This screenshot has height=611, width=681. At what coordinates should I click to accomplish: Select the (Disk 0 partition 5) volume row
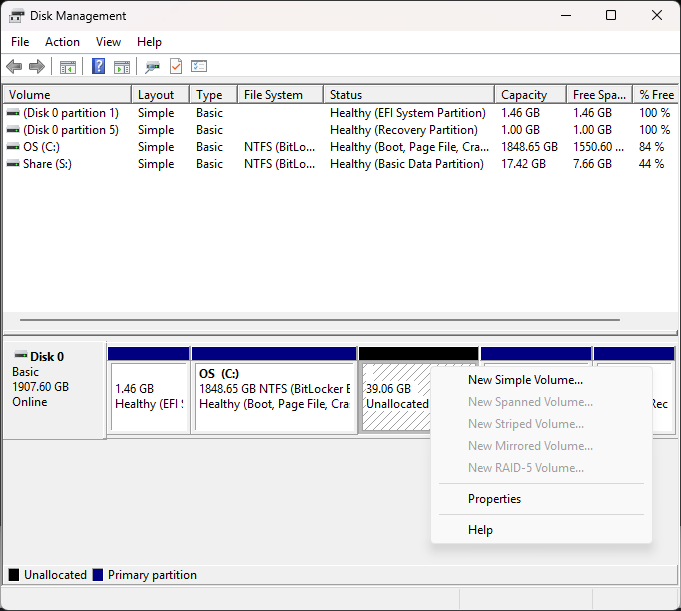pos(340,130)
